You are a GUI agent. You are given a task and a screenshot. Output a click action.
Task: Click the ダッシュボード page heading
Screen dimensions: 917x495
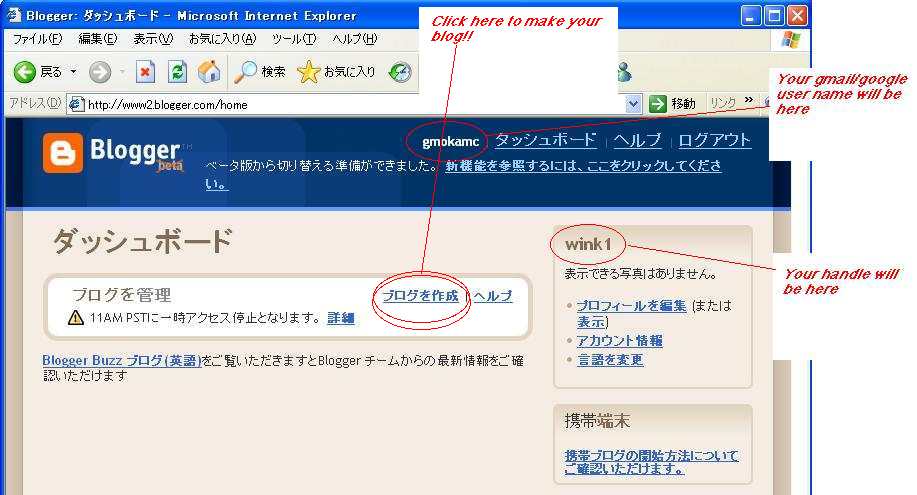click(x=142, y=241)
